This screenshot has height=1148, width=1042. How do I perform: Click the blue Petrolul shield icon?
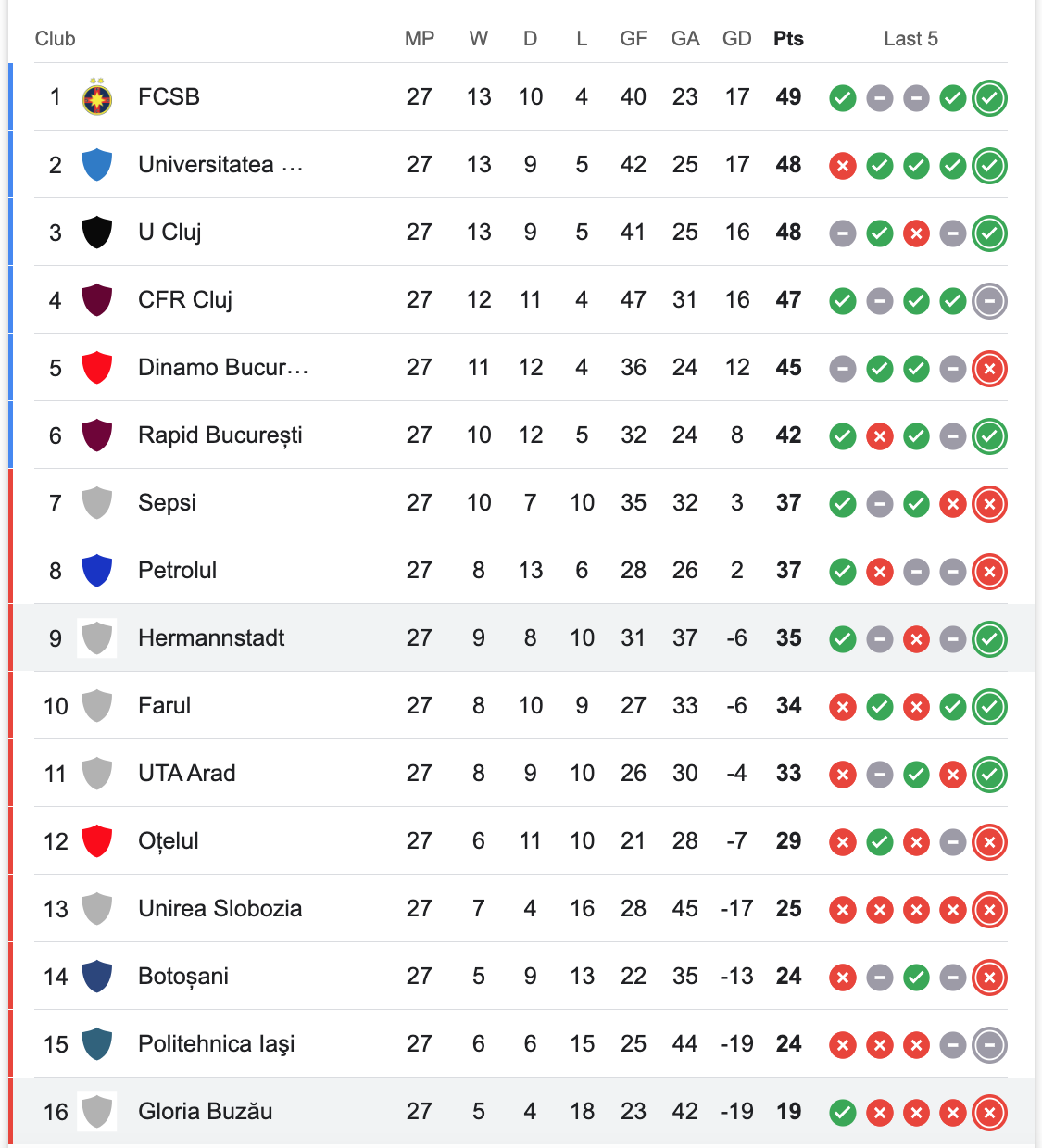97,571
